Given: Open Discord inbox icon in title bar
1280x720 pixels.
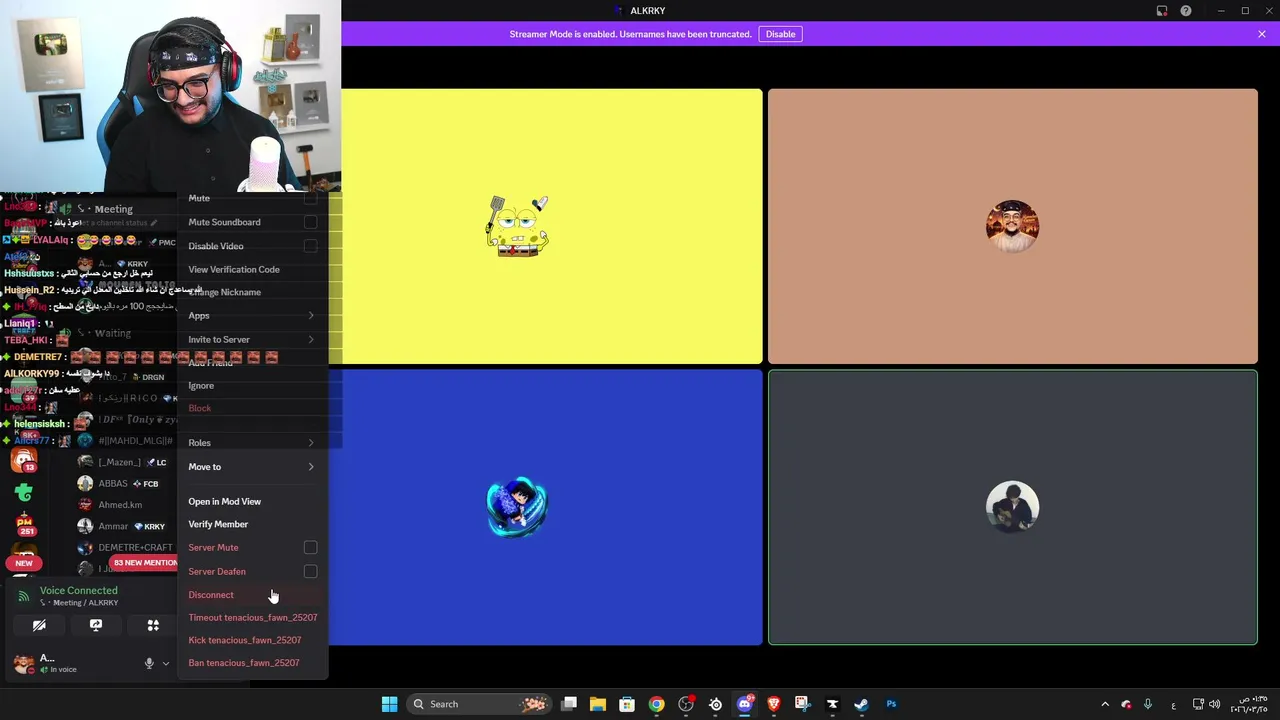Looking at the screenshot, I should click(x=1162, y=11).
